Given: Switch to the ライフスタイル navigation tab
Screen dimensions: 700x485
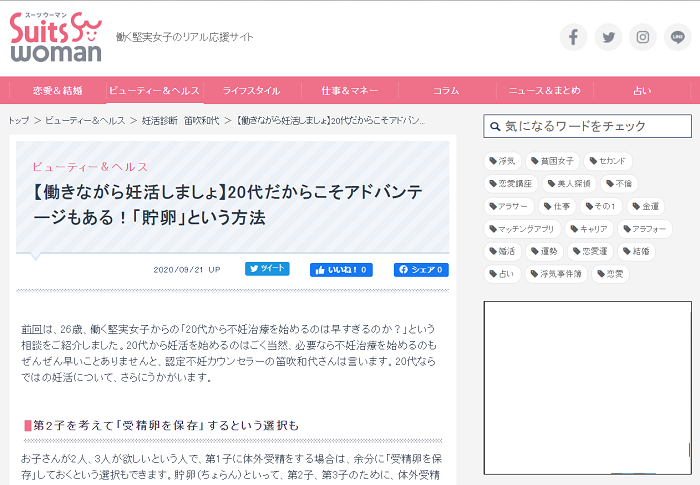Looking at the screenshot, I should pos(252,90).
